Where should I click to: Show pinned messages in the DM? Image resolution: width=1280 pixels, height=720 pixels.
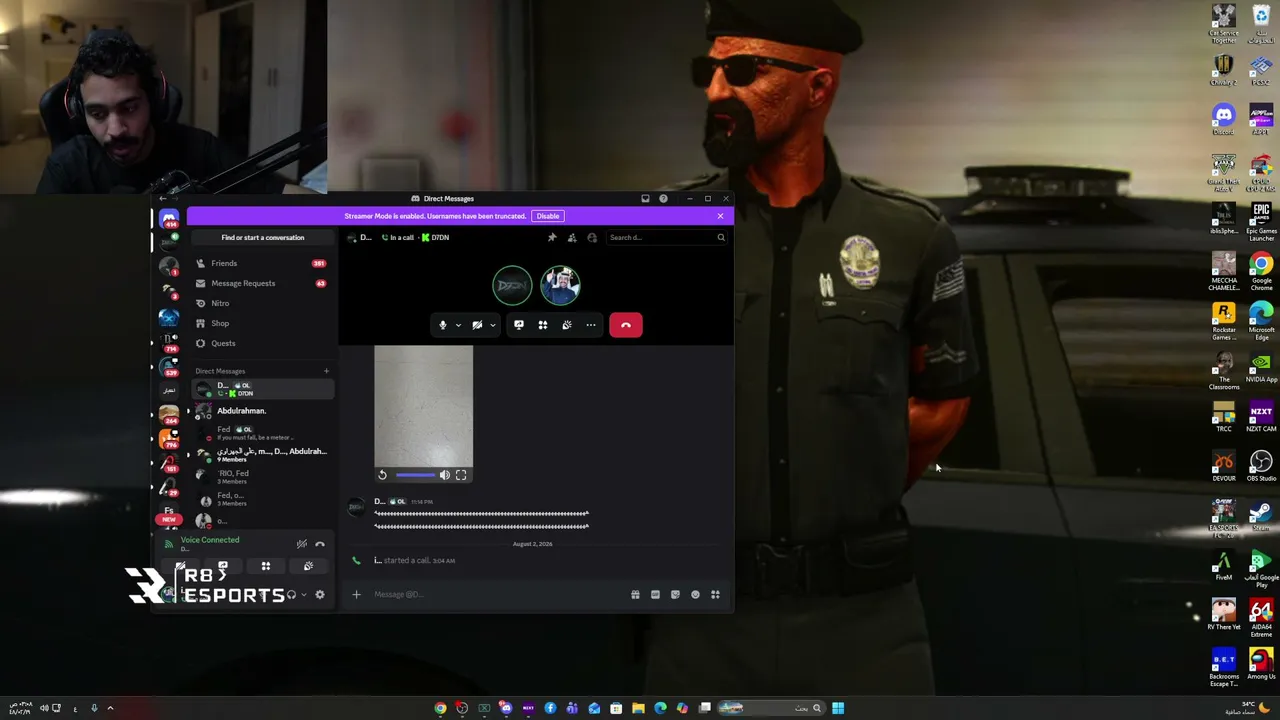(552, 238)
